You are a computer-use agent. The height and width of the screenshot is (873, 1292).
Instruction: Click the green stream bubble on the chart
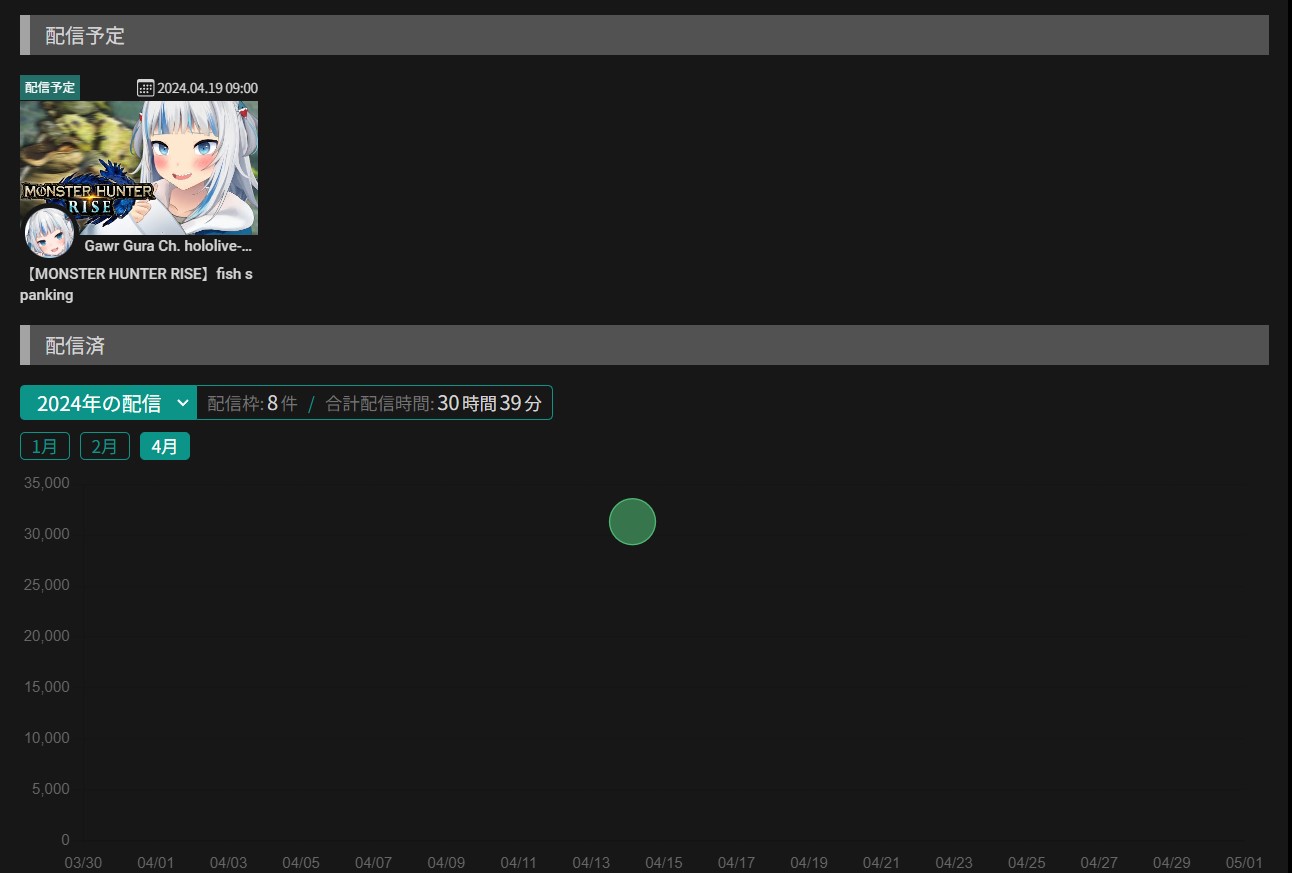(632, 521)
